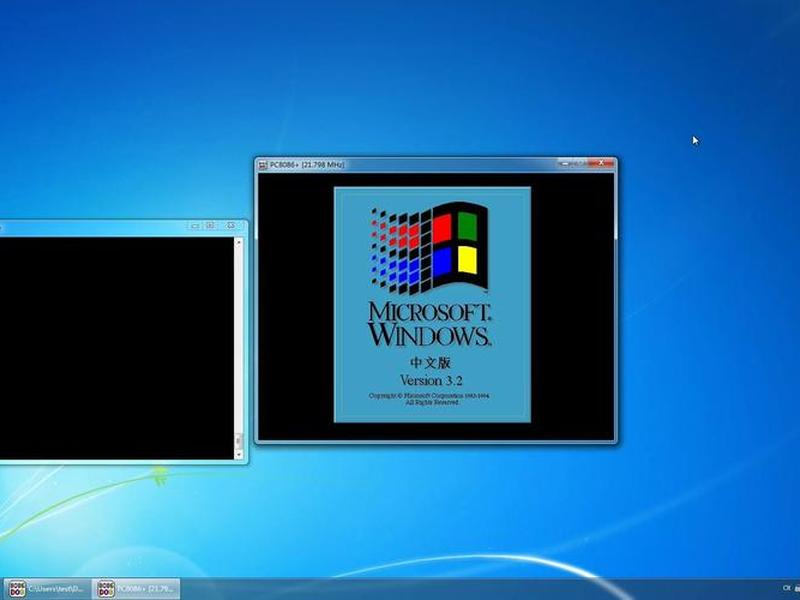
Task: Click the CK text in system tray
Action: click(786, 588)
